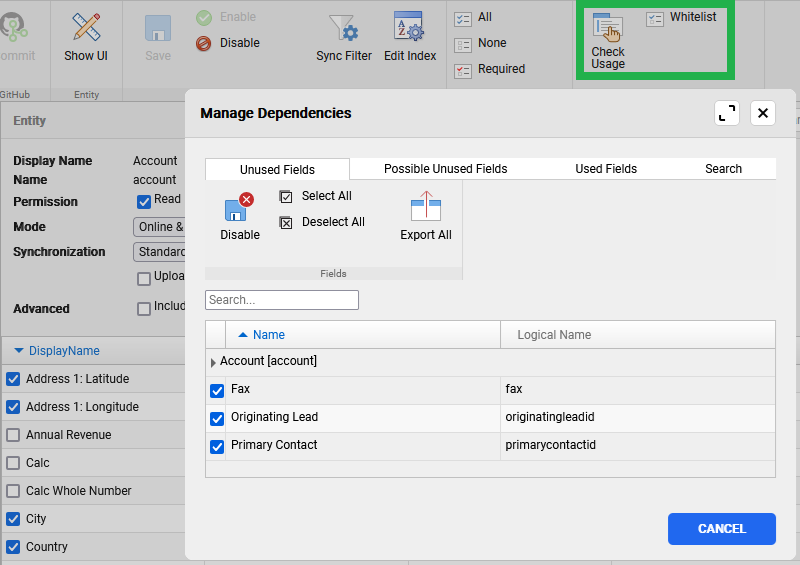This screenshot has height=565, width=800.
Task: Toggle the Primary Contact checkbox
Action: tap(217, 447)
